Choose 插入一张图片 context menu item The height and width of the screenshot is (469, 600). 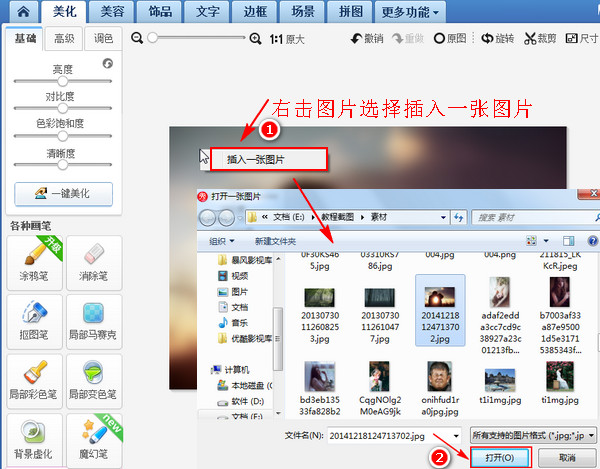(269, 159)
